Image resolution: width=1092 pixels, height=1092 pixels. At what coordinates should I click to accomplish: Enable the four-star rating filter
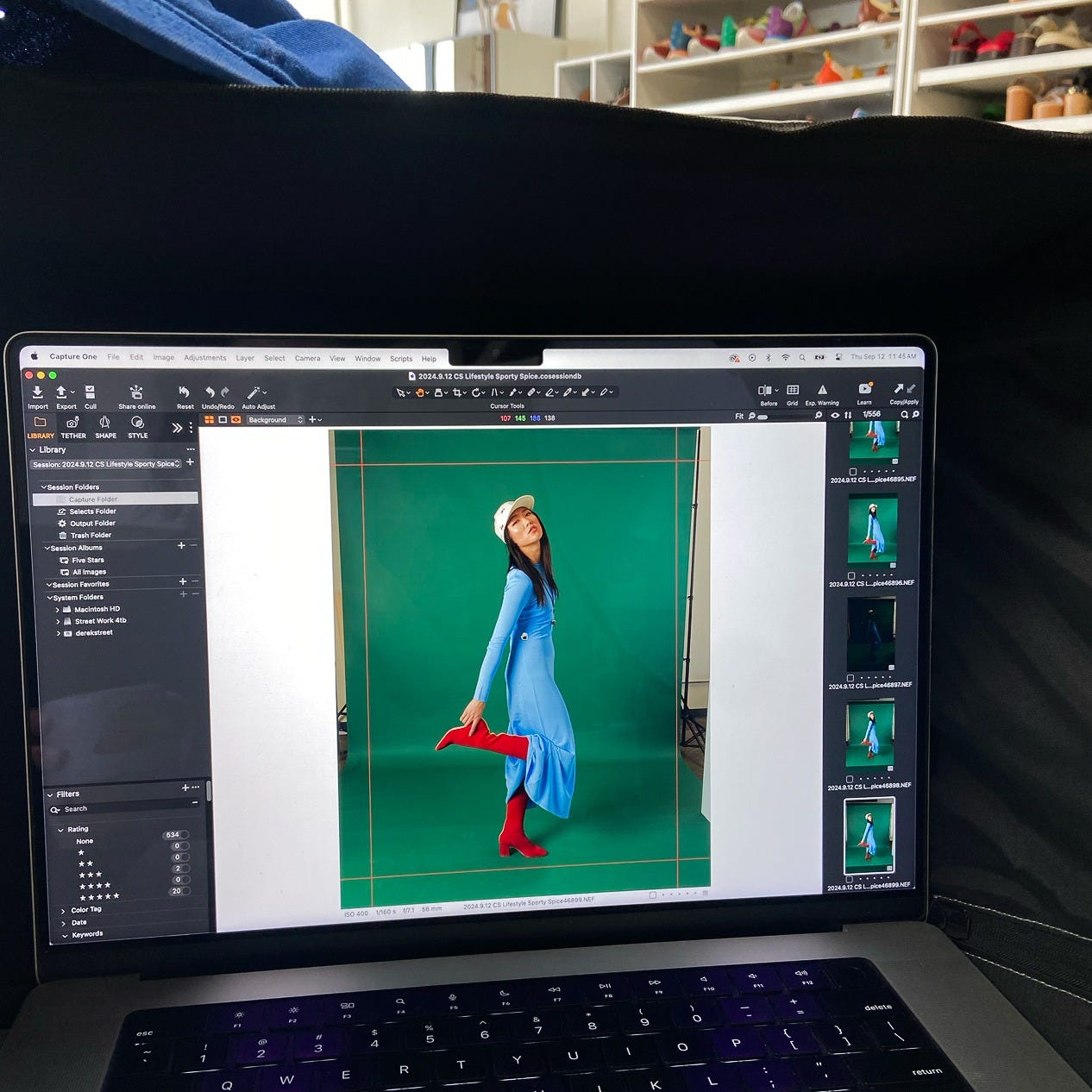181,880
